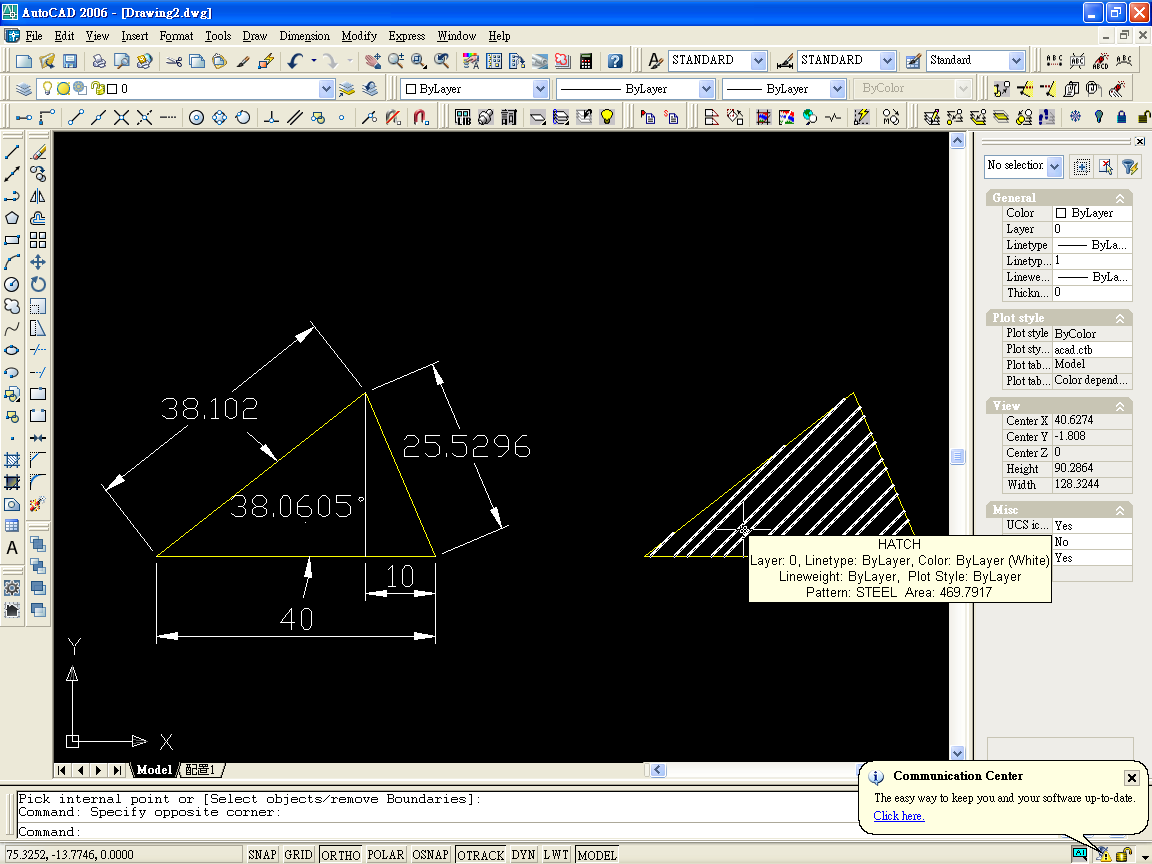Select the Rotate modify tool

tap(38, 284)
